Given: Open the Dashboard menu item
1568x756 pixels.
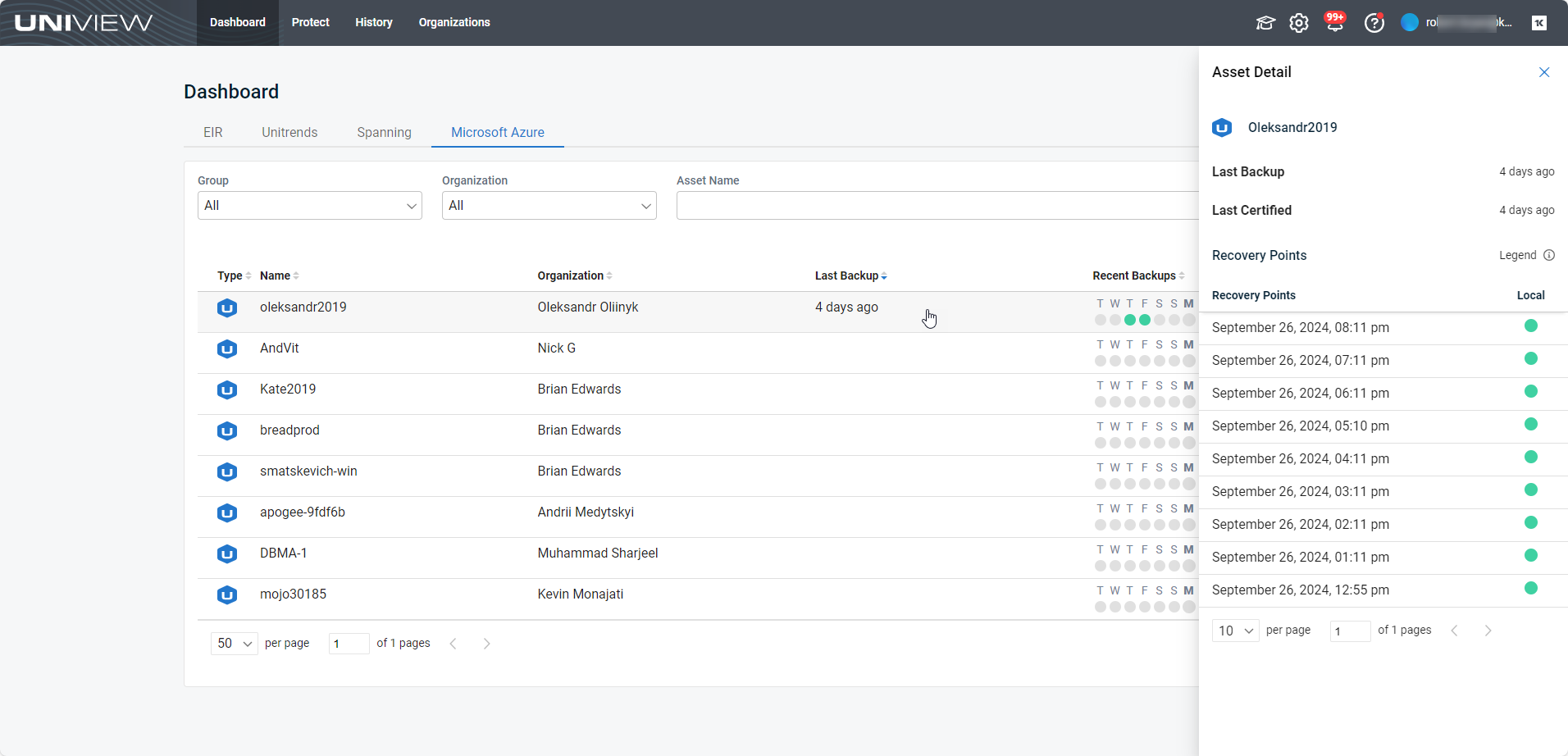Looking at the screenshot, I should 238,23.
